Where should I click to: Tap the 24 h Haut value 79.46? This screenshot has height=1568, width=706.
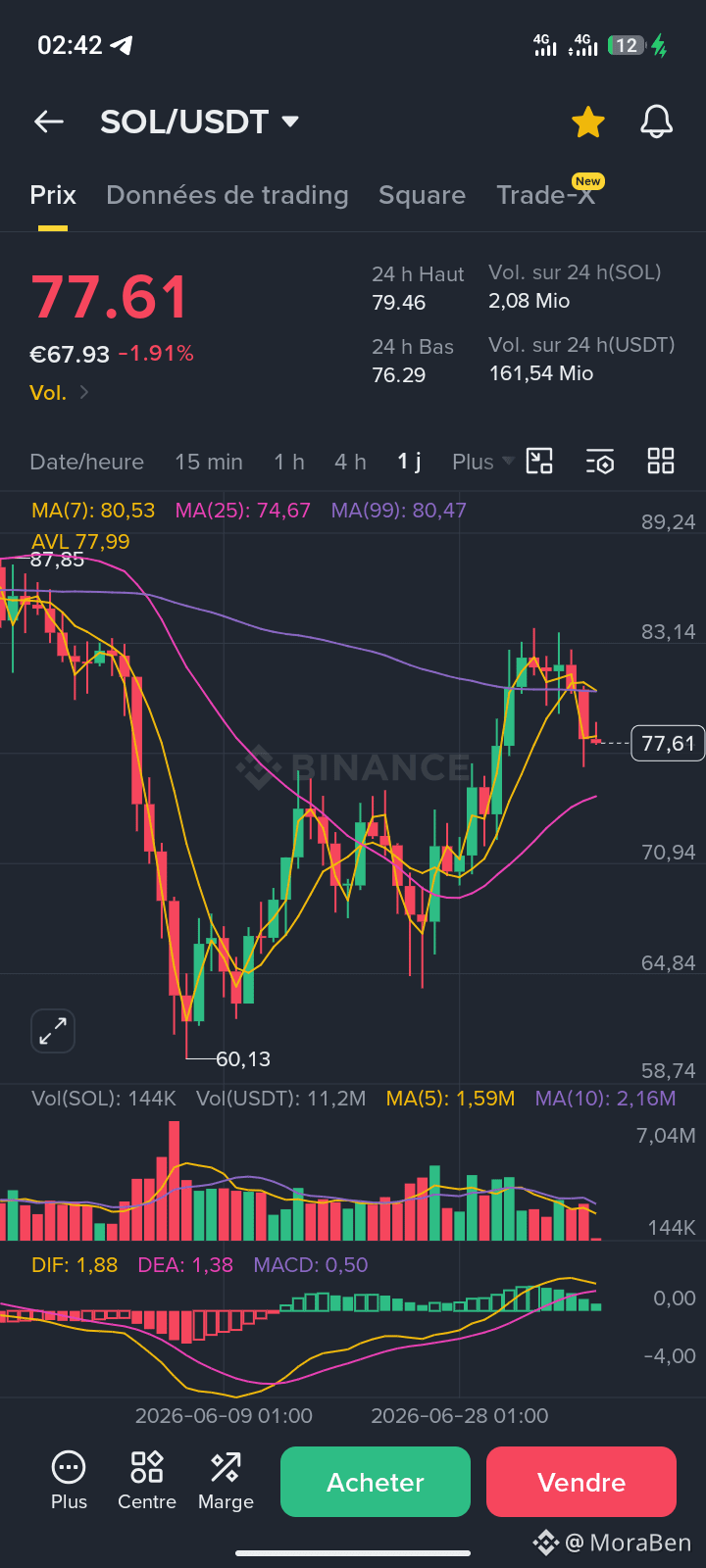[x=399, y=302]
